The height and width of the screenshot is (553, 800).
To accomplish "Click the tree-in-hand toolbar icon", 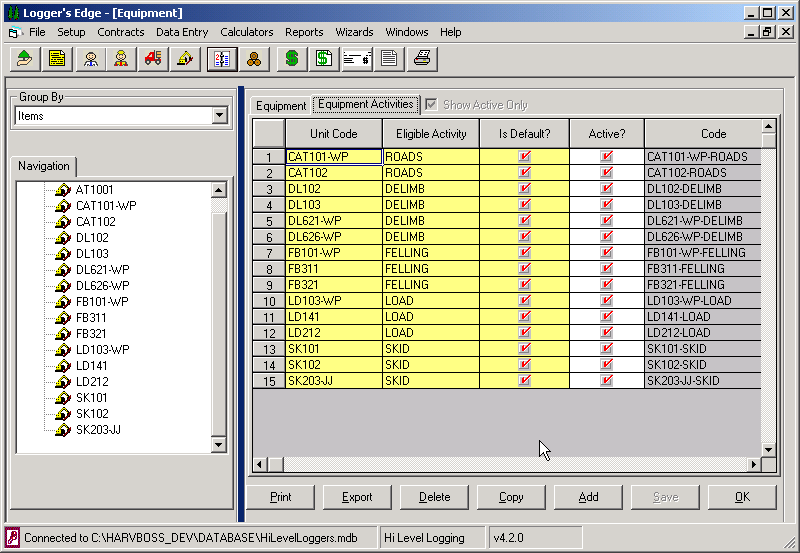I will 25,59.
